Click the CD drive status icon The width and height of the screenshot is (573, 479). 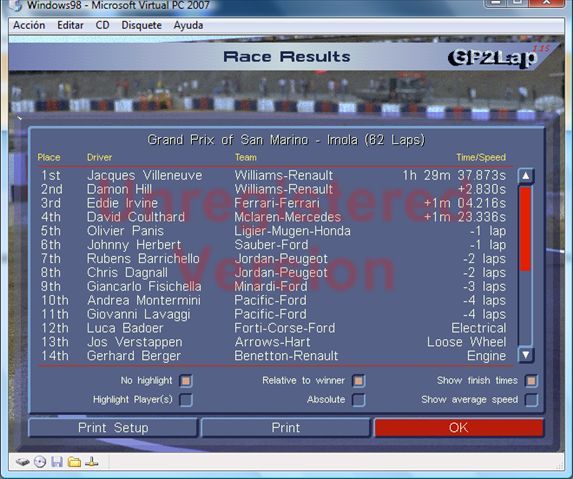(40, 462)
